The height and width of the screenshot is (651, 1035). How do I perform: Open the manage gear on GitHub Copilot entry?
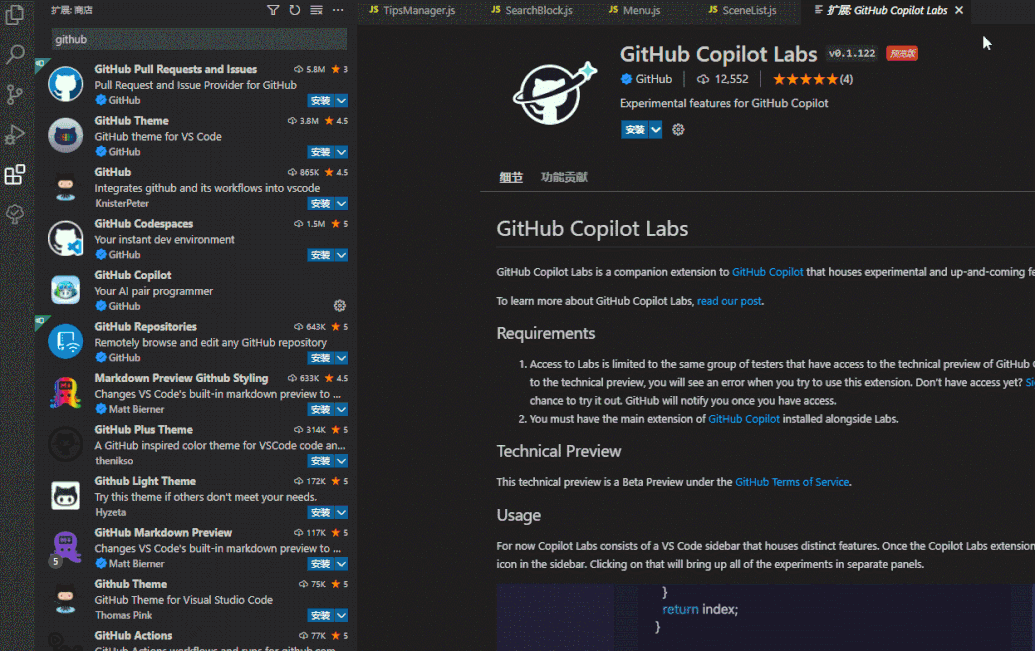339,306
